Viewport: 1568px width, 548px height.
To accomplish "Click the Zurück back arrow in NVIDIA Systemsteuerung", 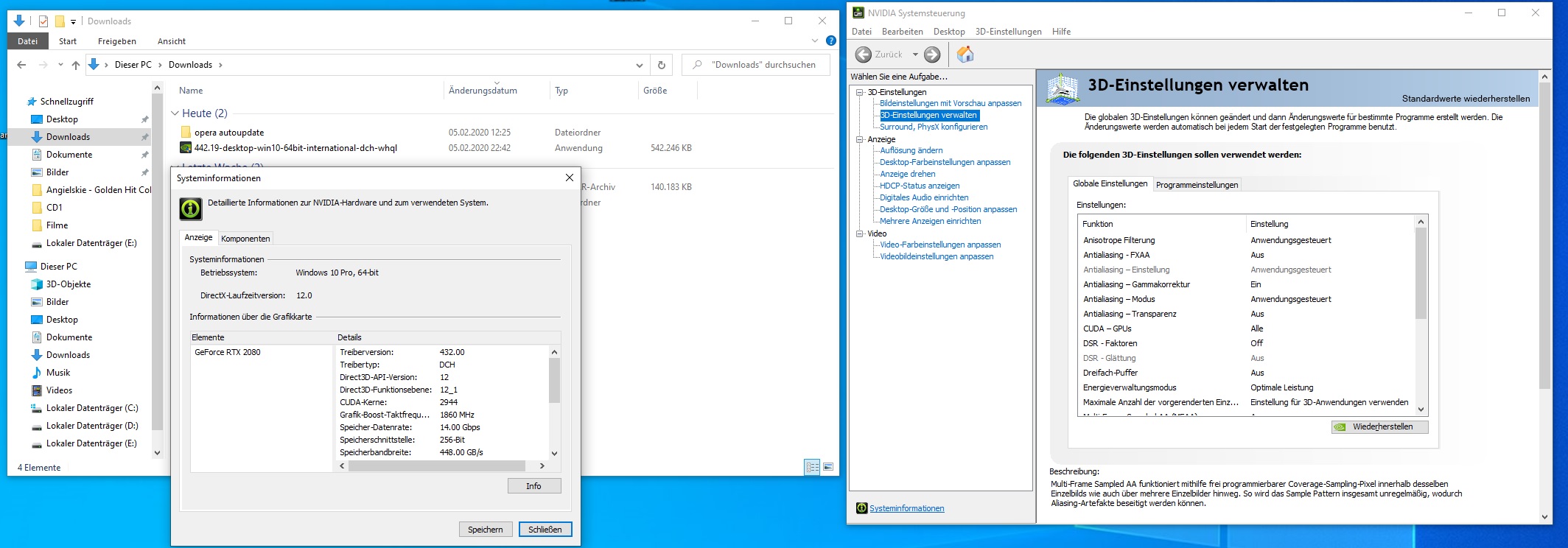I will (x=863, y=55).
